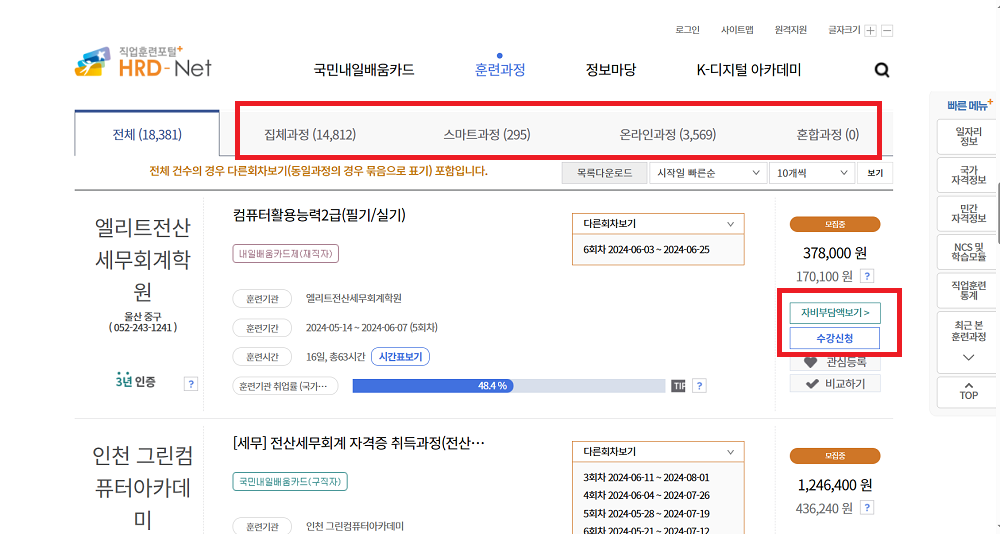Click help icon beside 170,100 원
Viewport: 1000px width, 534px height.
(x=867, y=276)
